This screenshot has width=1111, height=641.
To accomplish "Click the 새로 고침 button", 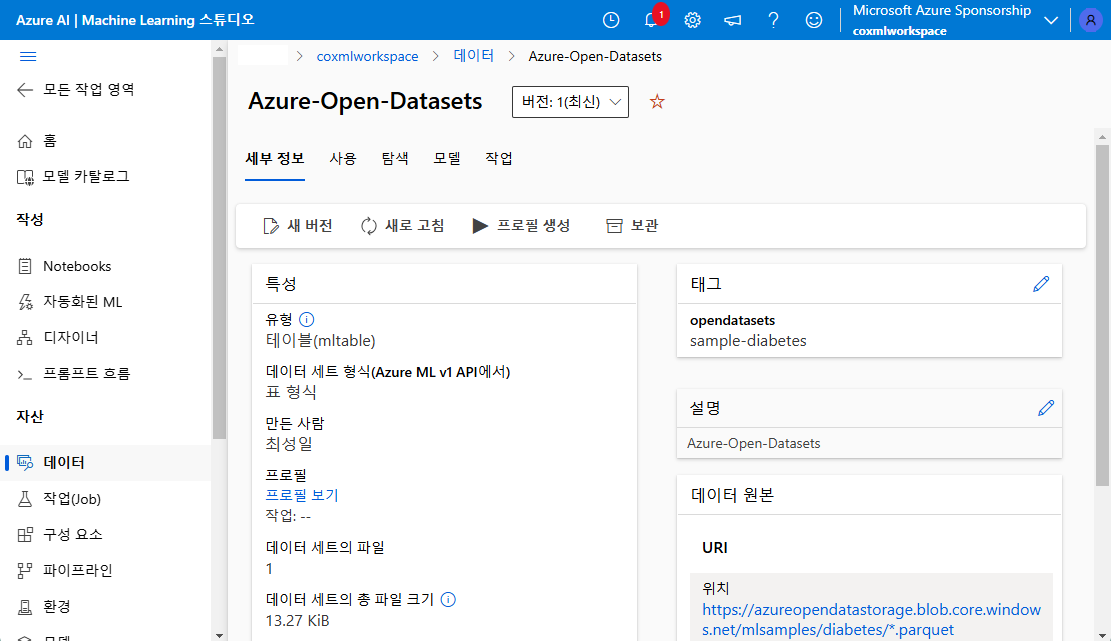I will click(402, 226).
